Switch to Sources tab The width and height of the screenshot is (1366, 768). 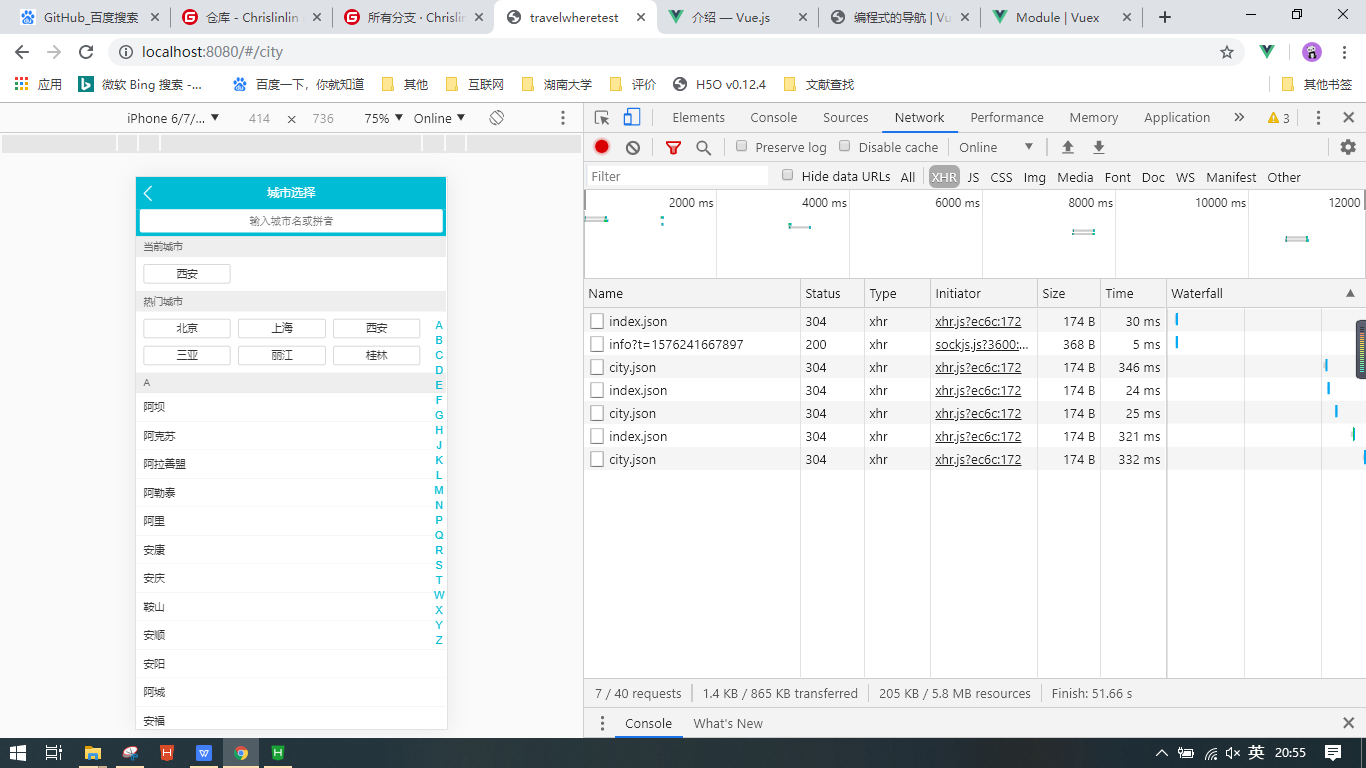(846, 117)
